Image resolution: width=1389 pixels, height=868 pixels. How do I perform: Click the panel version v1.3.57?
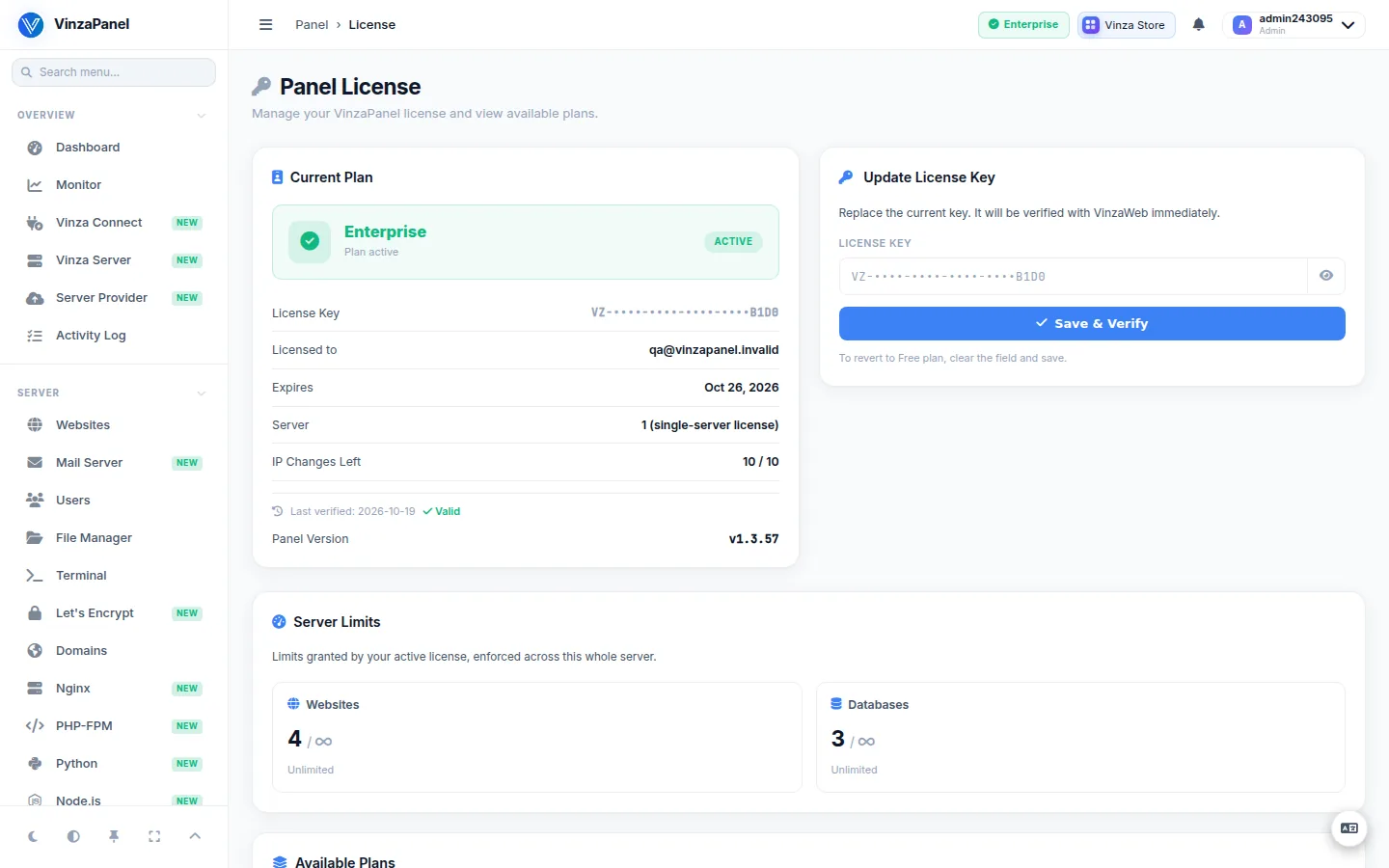754,539
